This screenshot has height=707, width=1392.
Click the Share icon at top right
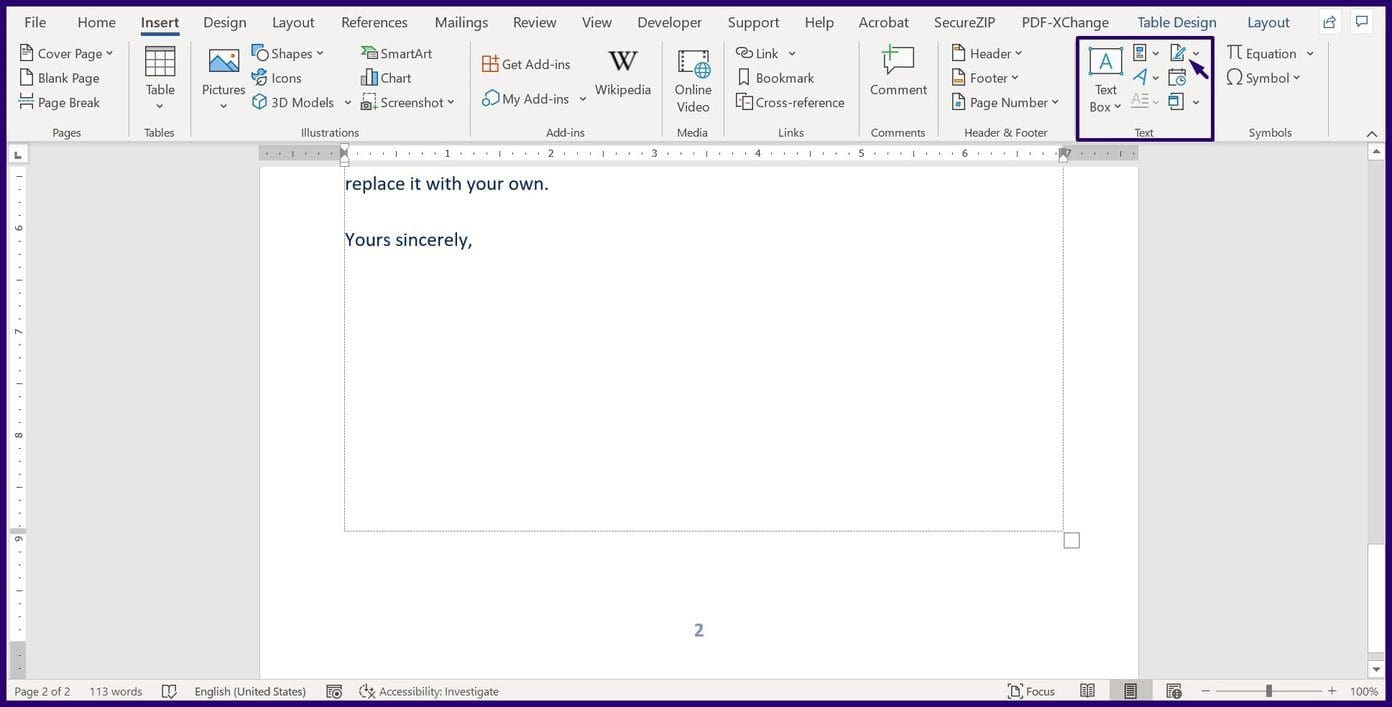coord(1329,22)
